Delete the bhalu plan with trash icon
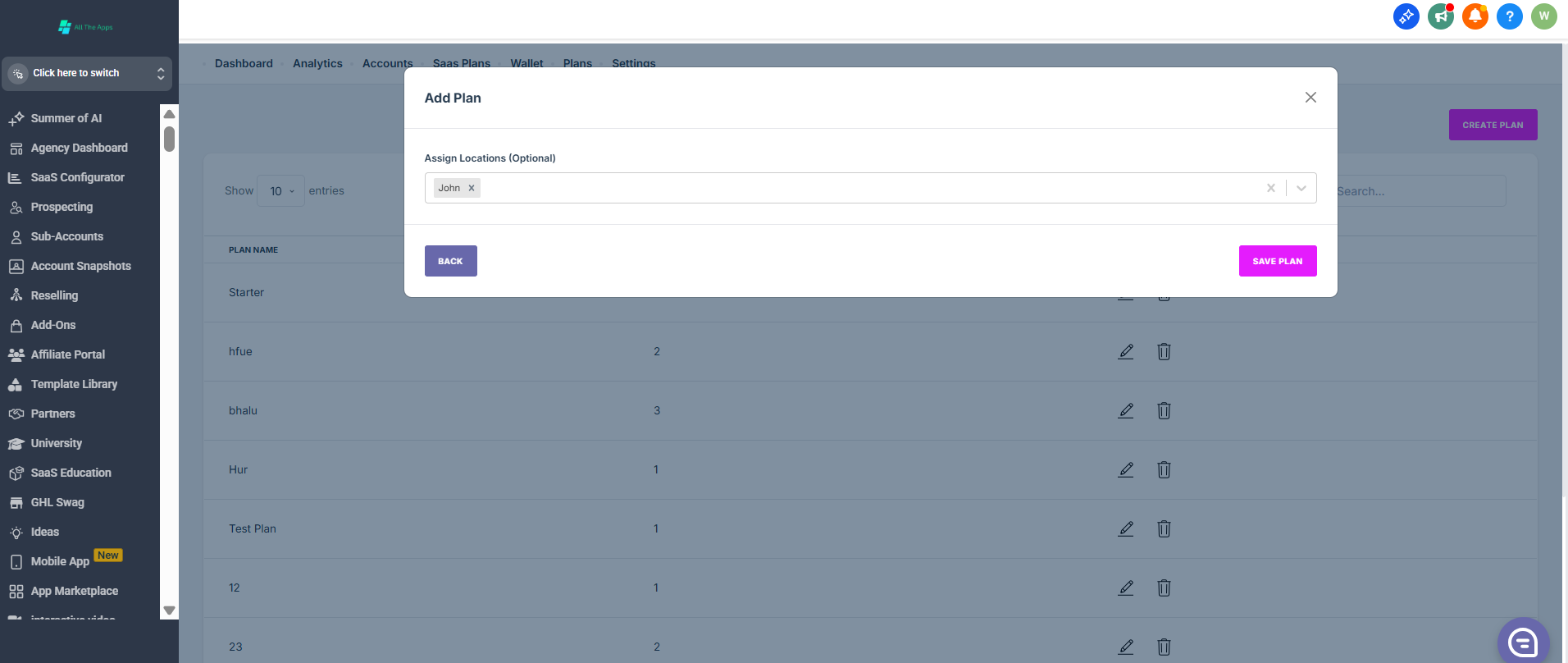Screen dimensions: 1568x663 point(1164,410)
